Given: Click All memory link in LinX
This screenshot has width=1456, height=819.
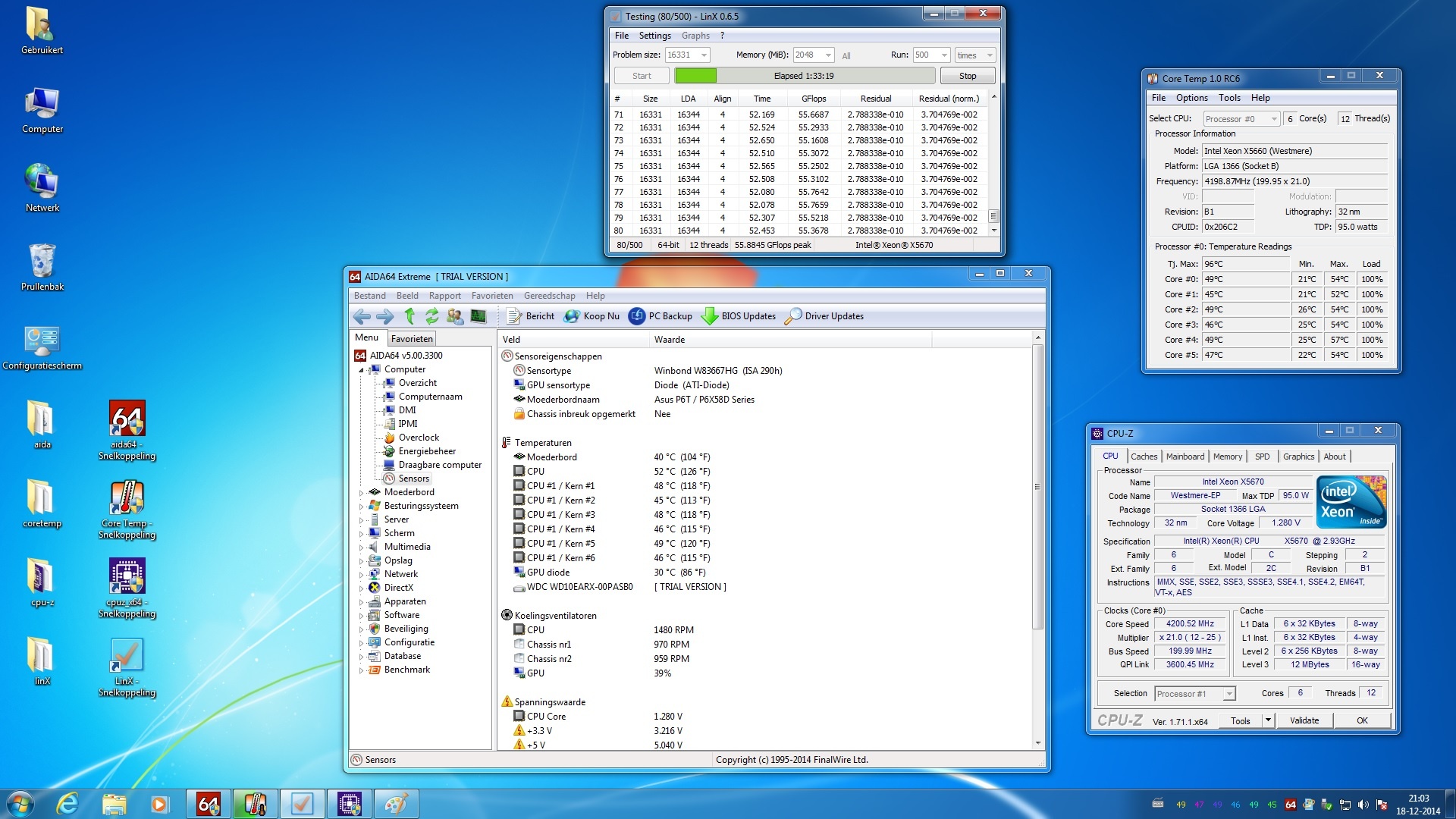Looking at the screenshot, I should coord(846,56).
